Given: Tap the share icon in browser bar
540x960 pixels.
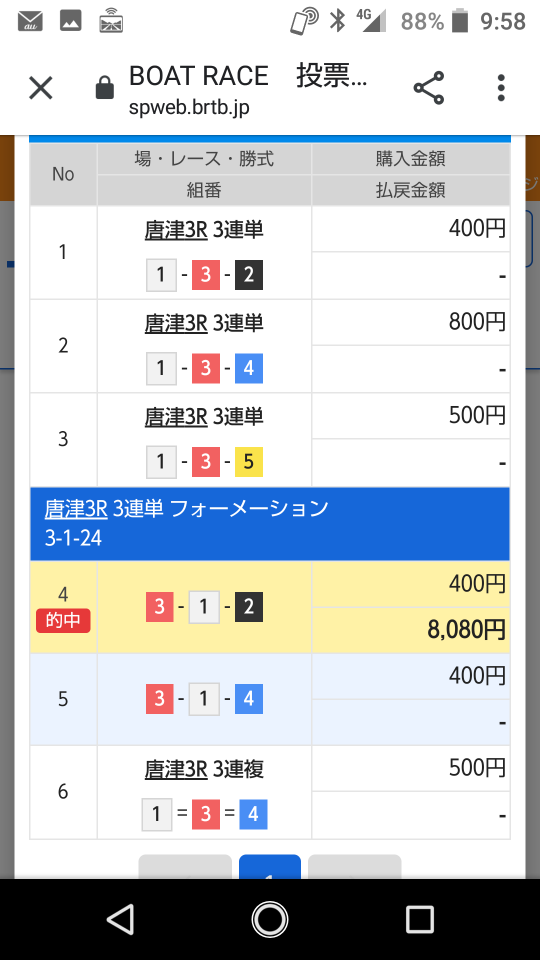Looking at the screenshot, I should (429, 88).
